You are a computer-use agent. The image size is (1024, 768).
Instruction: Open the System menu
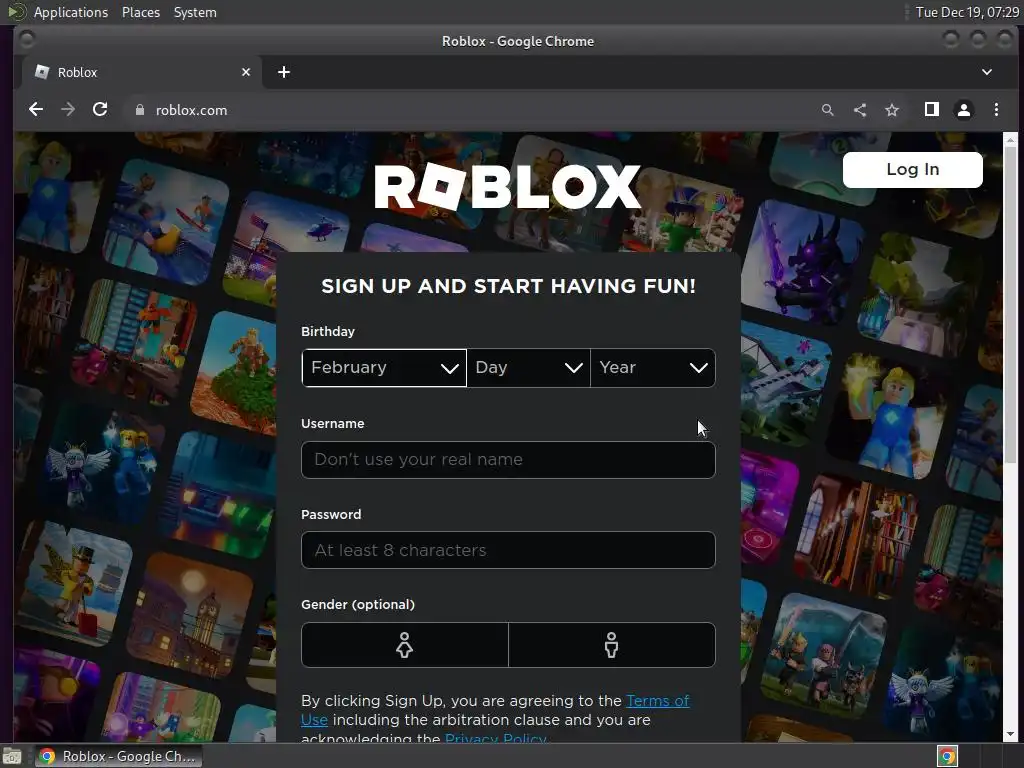click(195, 12)
